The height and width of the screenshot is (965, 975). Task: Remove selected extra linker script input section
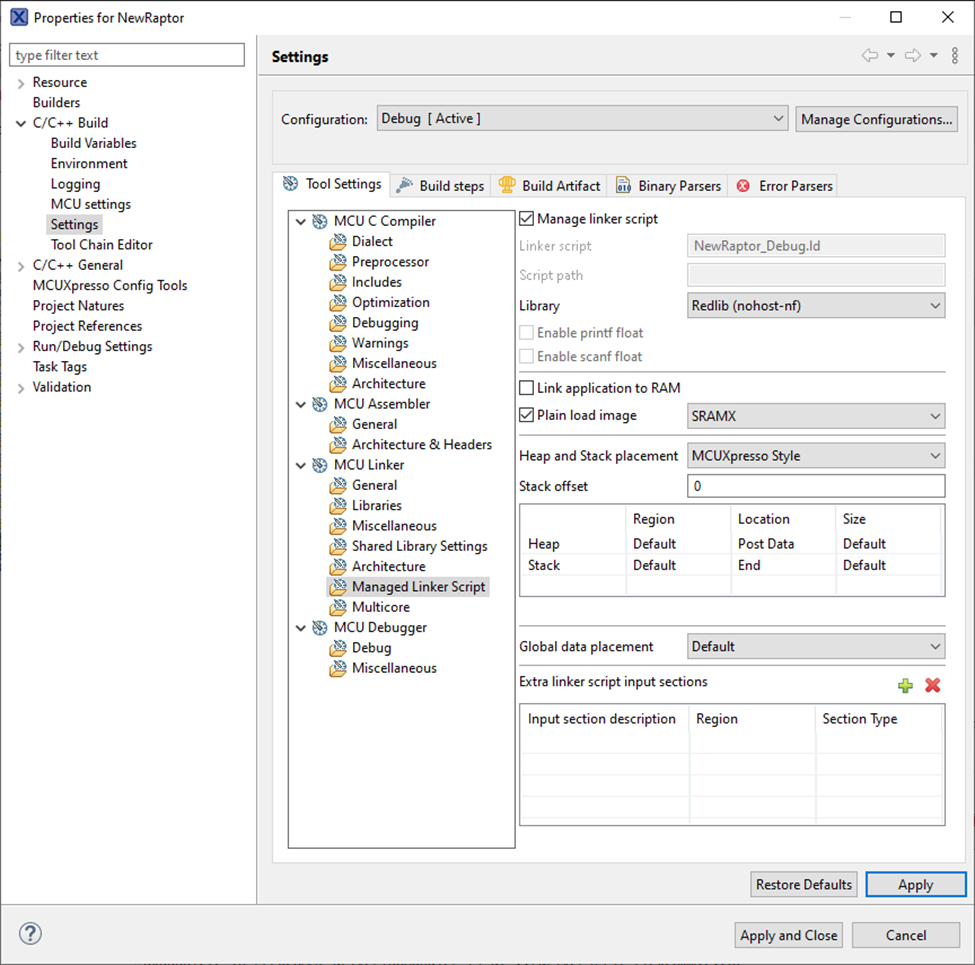pos(931,686)
